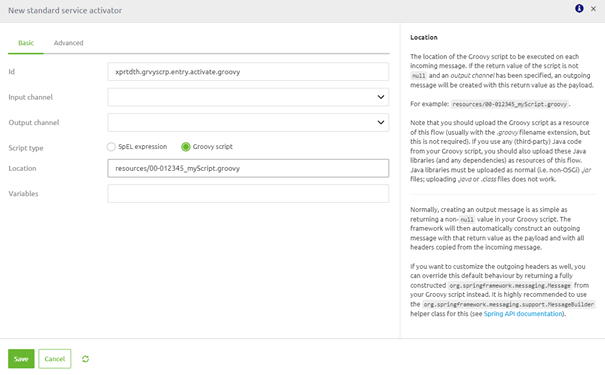Select the Groovy script radio button
Screen dimensions: 605x375
point(186,147)
